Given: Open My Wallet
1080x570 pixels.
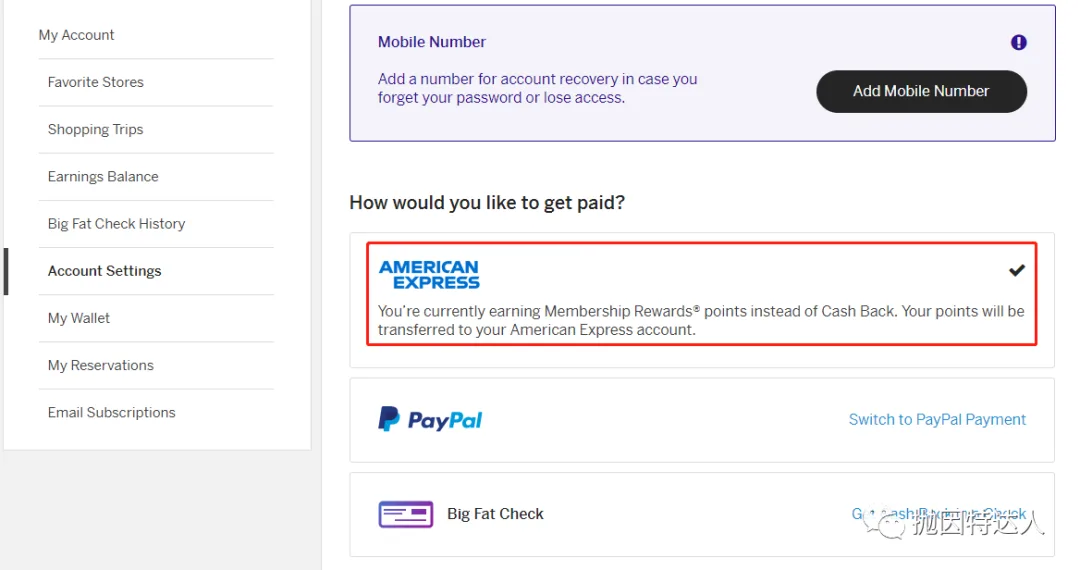Looking at the screenshot, I should pos(79,318).
